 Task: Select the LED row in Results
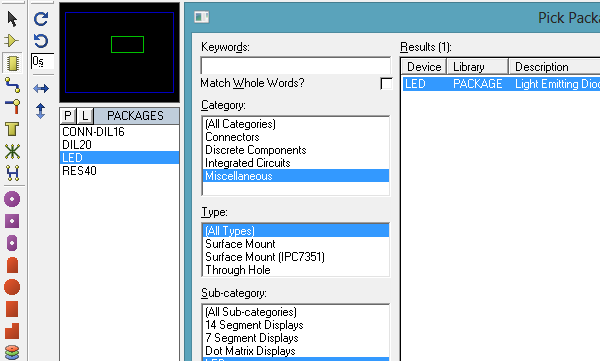501,84
